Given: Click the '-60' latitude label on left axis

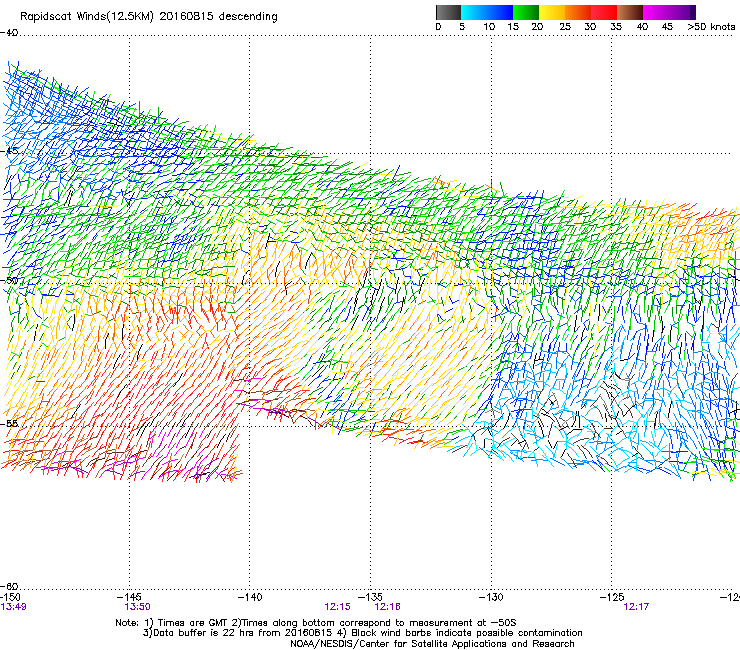Looking at the screenshot, I should pos(9,586).
